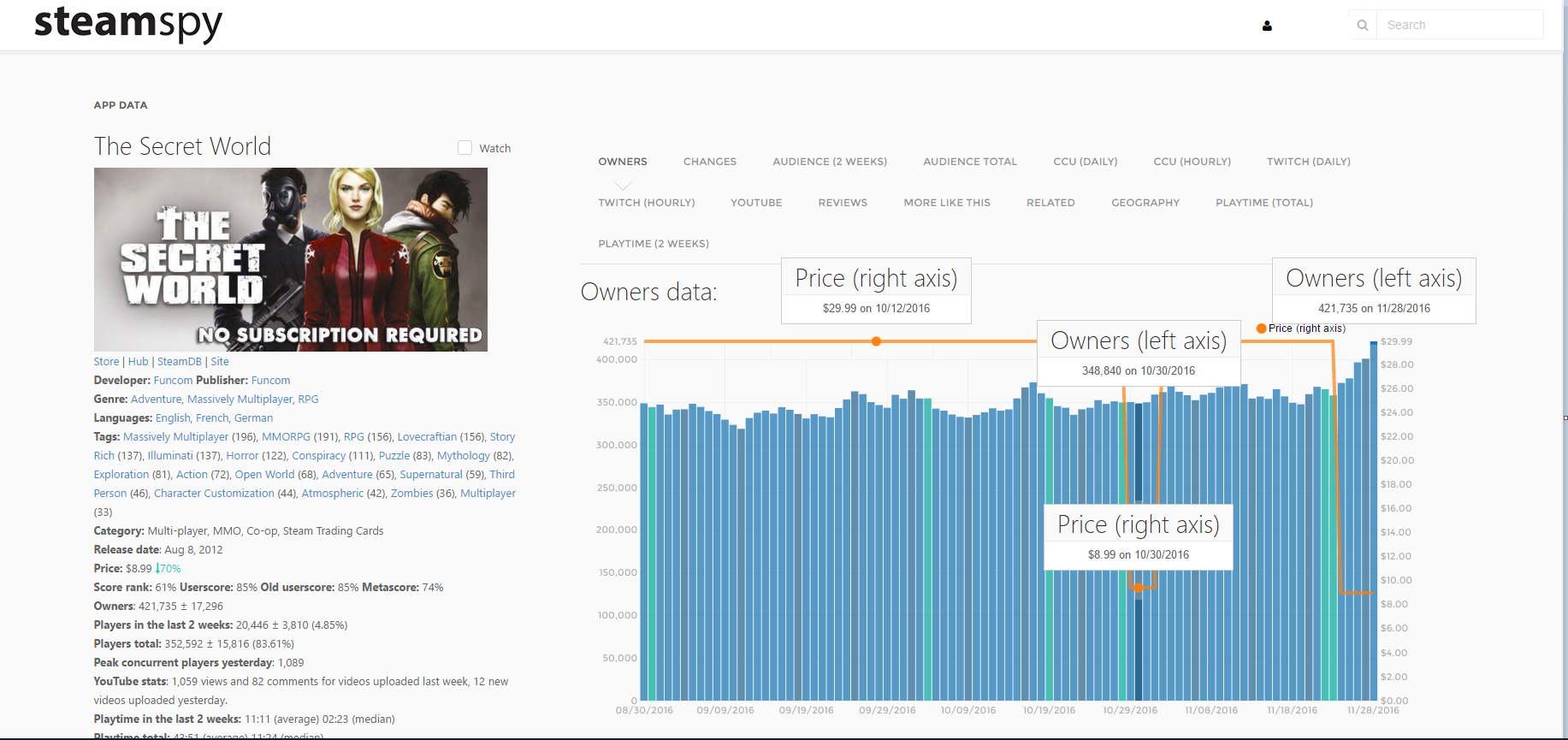Open the Audience (2 Weeks) tab
Image resolution: width=1568 pixels, height=740 pixels.
click(x=830, y=162)
